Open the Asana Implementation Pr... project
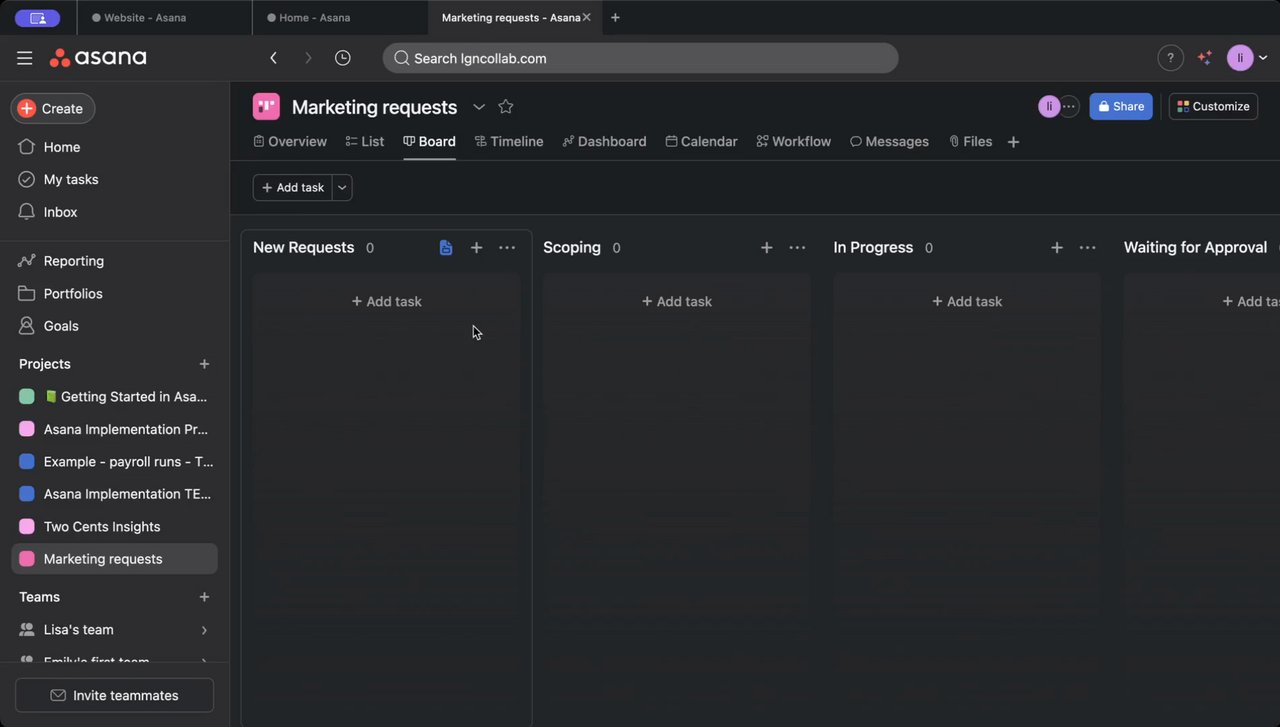 tap(114, 429)
